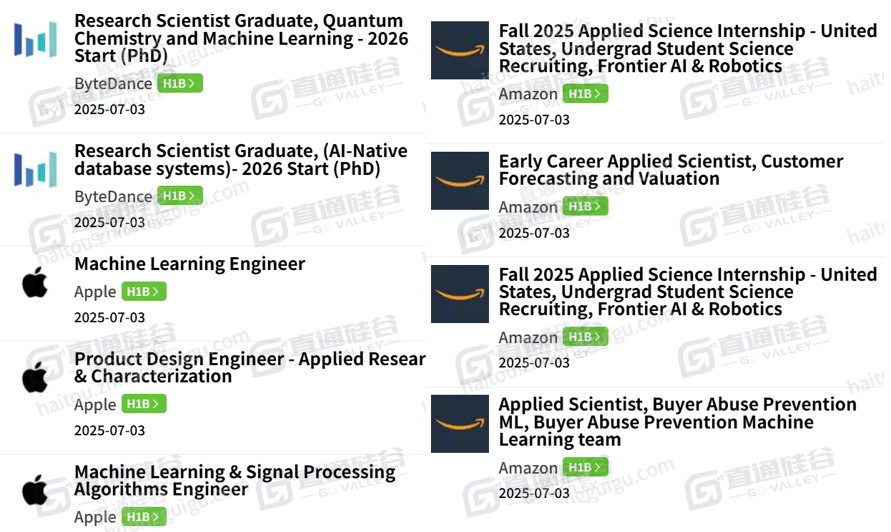Image resolution: width=891 pixels, height=532 pixels.
Task: Open H1B badge for Product Design Engineer
Action: (144, 404)
